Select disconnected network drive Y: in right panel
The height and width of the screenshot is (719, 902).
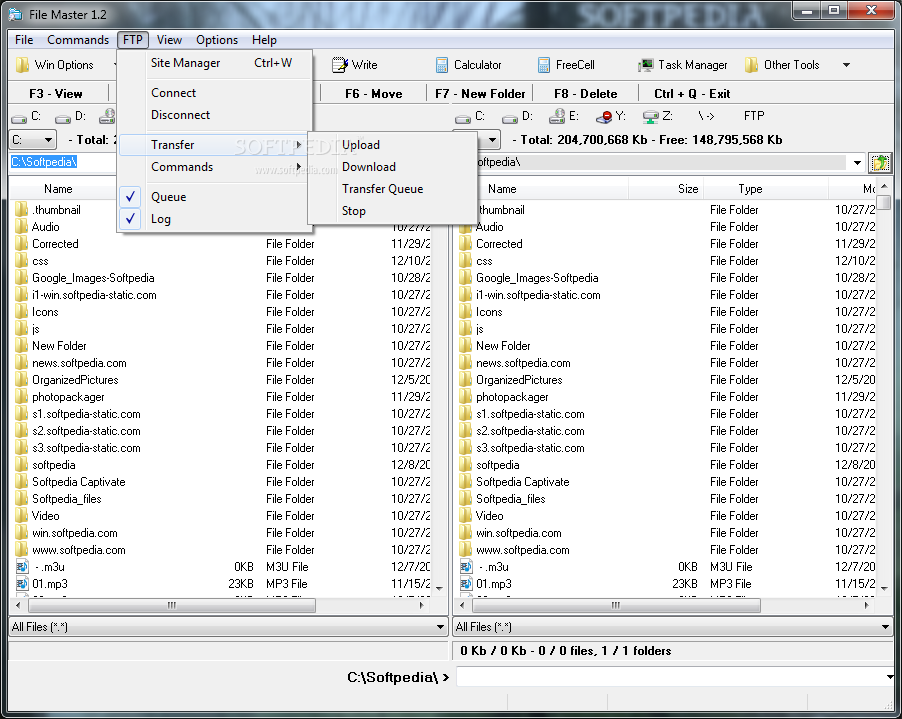(611, 117)
